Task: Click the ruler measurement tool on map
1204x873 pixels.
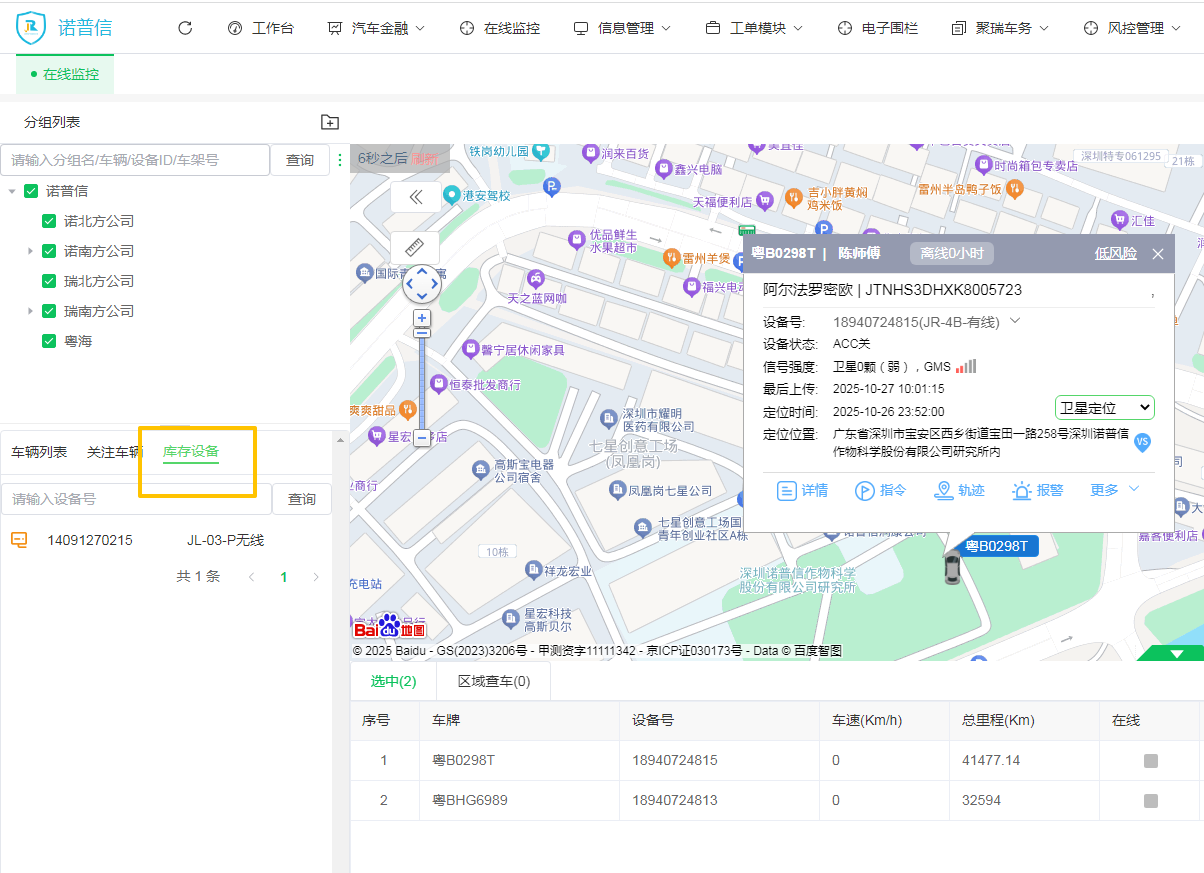Action: (x=415, y=246)
